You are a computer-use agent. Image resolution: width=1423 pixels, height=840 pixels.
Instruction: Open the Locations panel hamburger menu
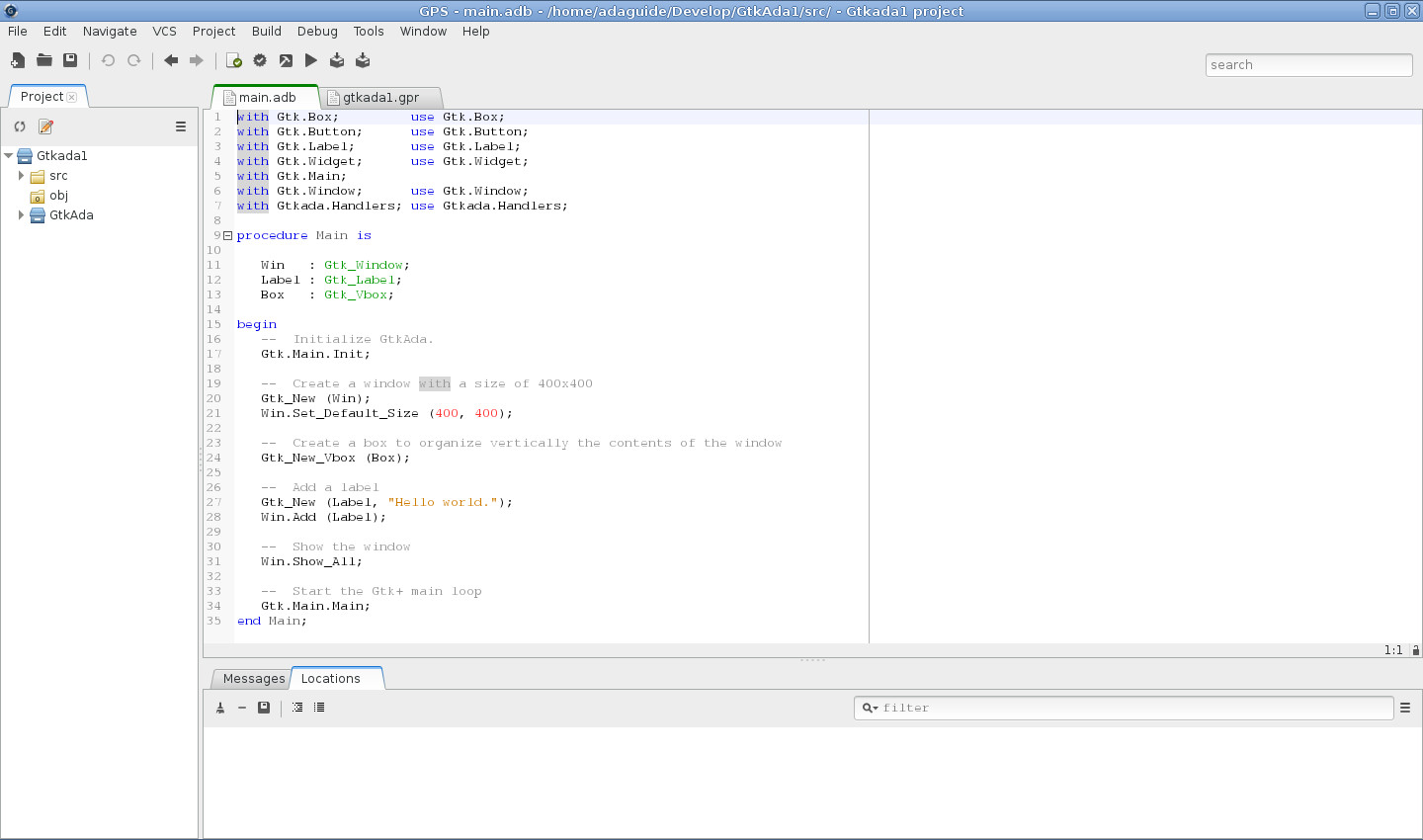tap(1404, 708)
